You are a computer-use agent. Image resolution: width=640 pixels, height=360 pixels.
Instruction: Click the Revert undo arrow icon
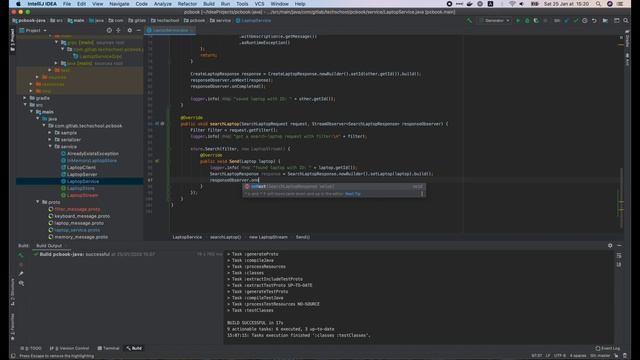tap(594, 20)
